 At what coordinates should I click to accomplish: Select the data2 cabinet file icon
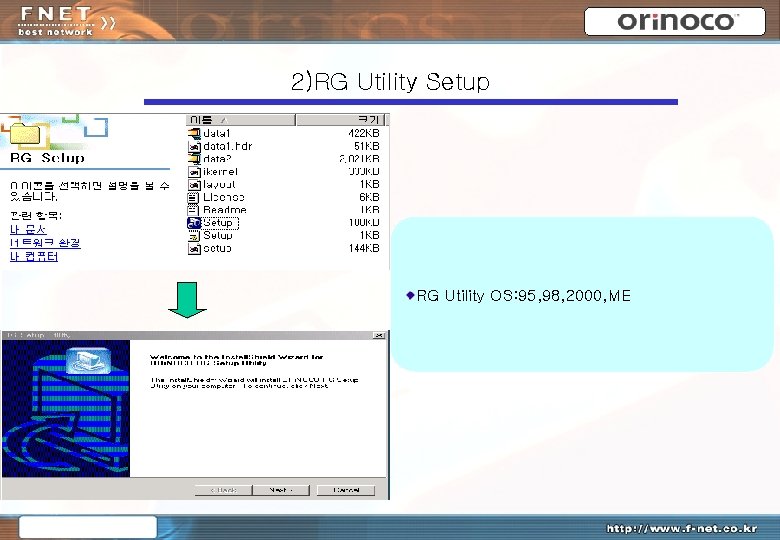[194, 159]
